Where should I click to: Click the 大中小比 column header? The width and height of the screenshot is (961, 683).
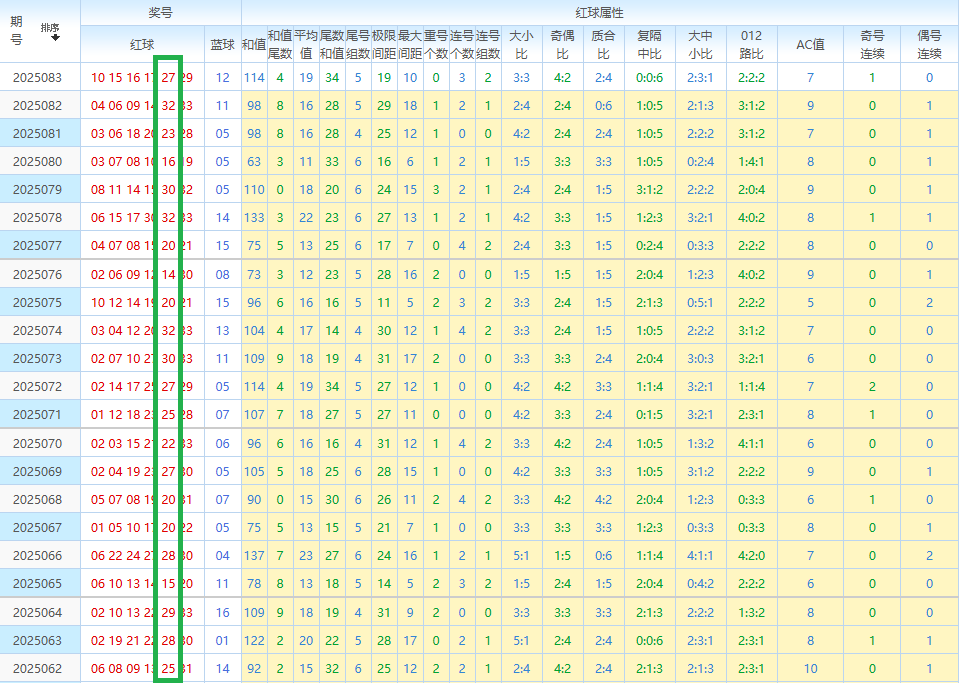point(700,44)
